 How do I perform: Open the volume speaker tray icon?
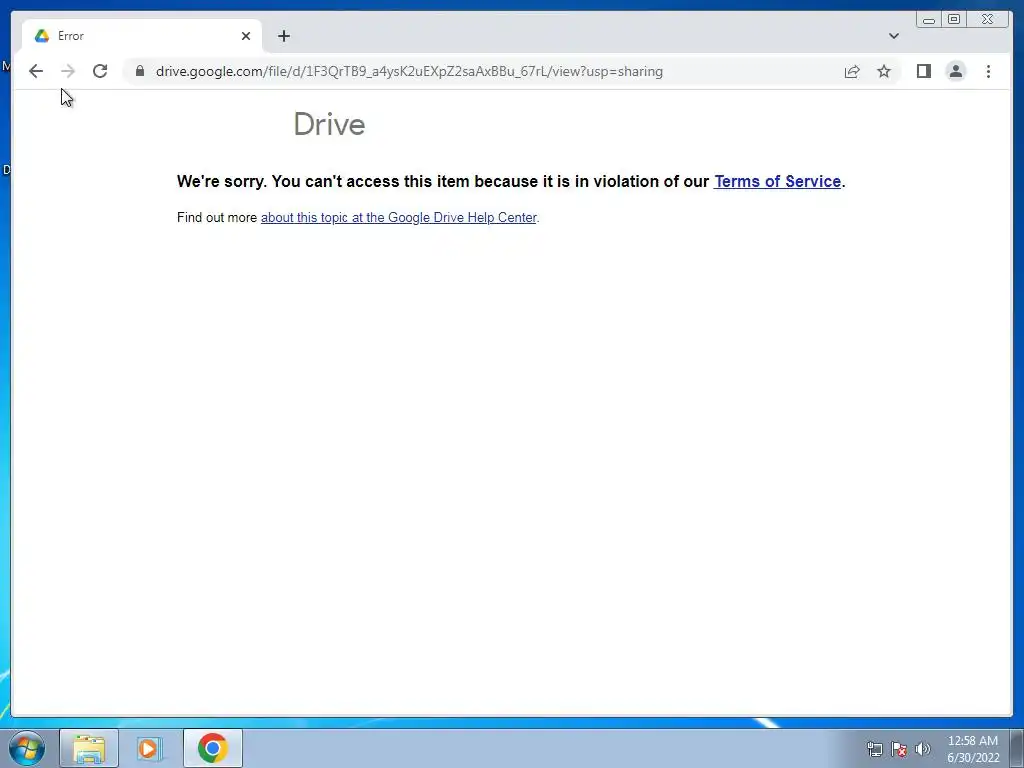[x=923, y=749]
